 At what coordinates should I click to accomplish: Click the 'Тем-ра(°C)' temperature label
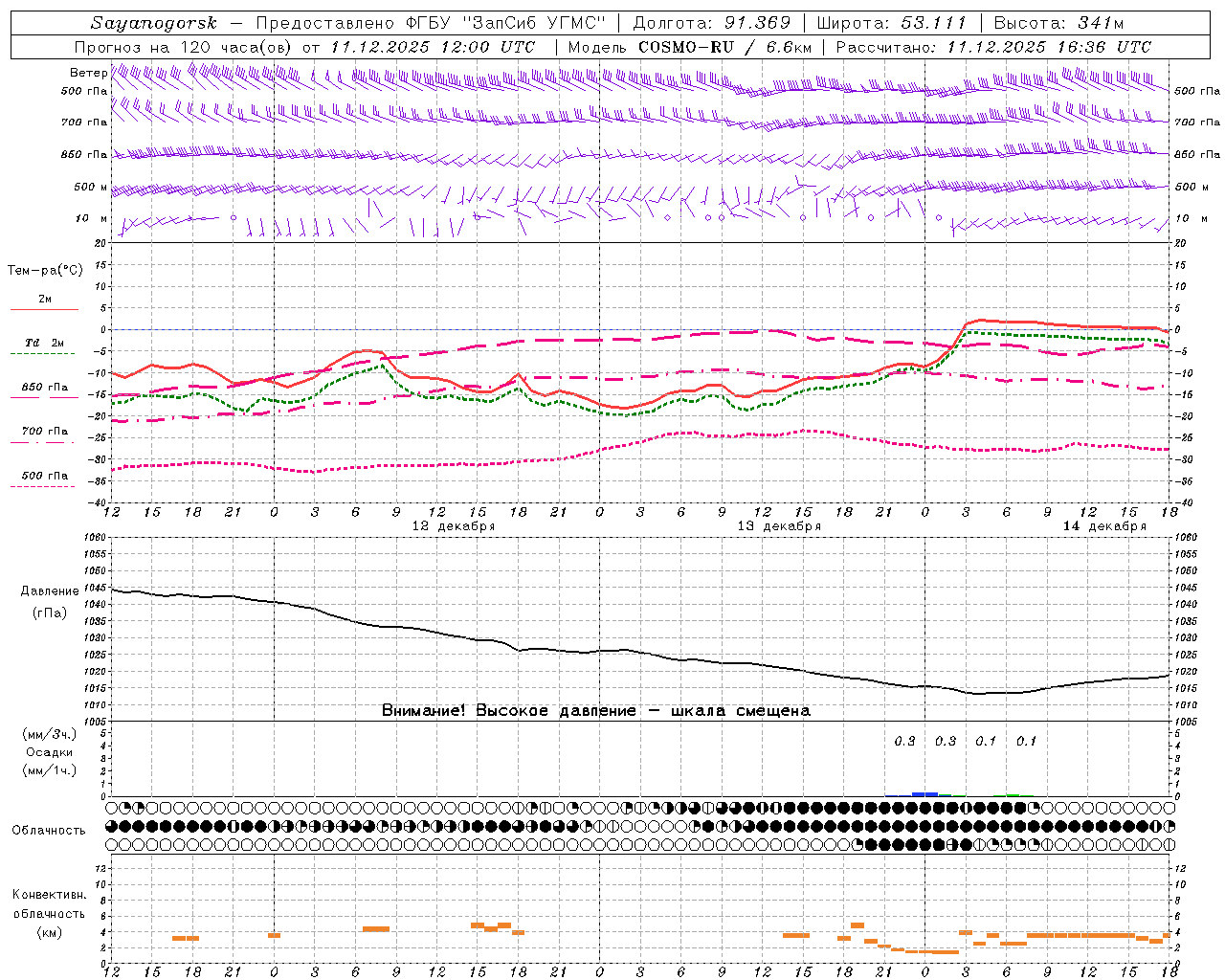click(x=45, y=271)
